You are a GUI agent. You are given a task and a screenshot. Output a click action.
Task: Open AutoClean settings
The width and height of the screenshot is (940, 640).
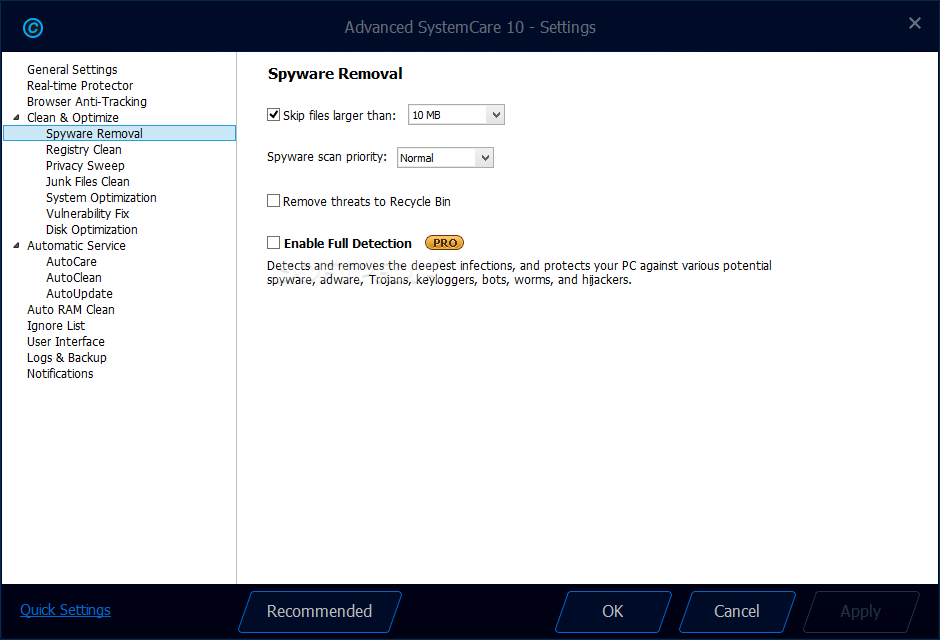click(74, 277)
